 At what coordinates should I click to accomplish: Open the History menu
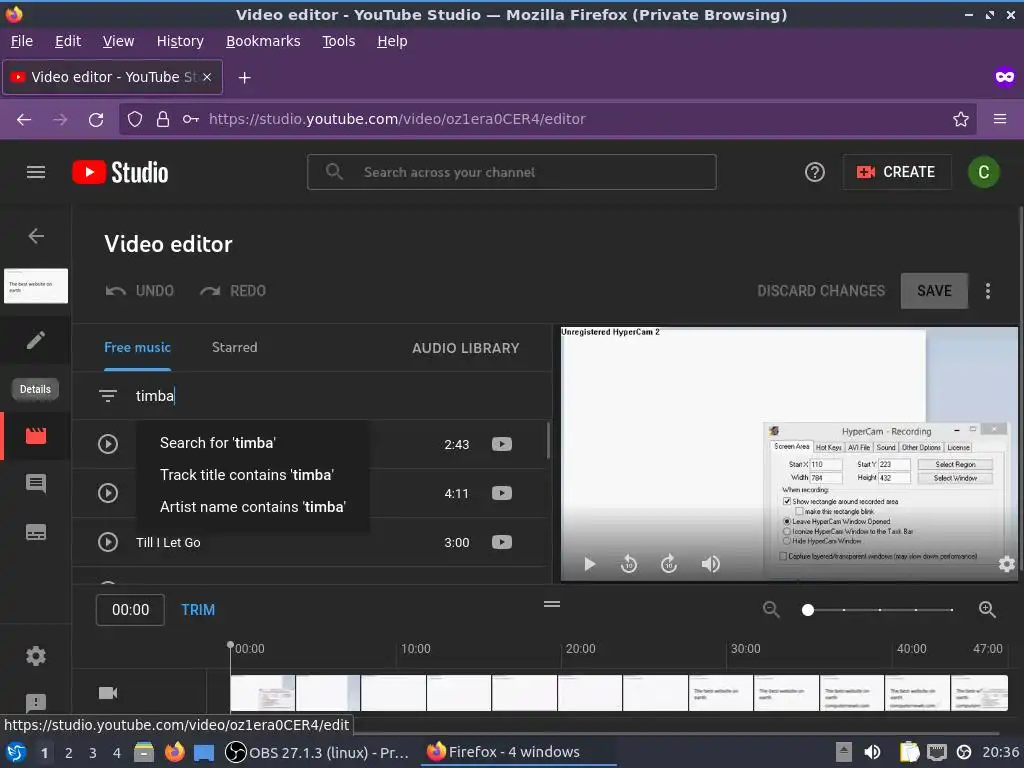pyautogui.click(x=180, y=41)
